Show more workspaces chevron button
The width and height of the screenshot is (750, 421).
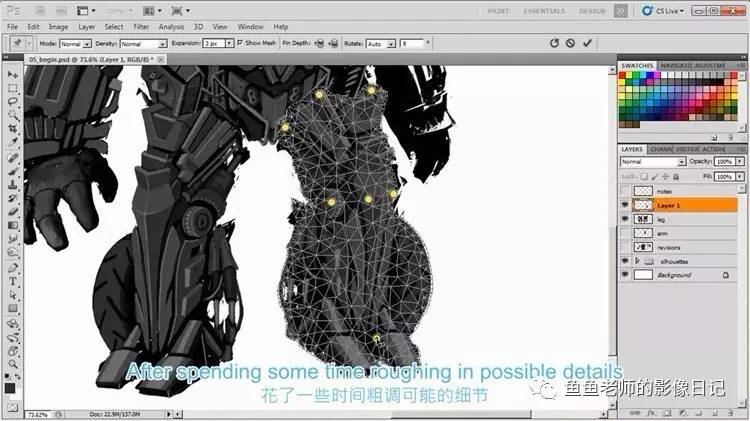[x=620, y=11]
